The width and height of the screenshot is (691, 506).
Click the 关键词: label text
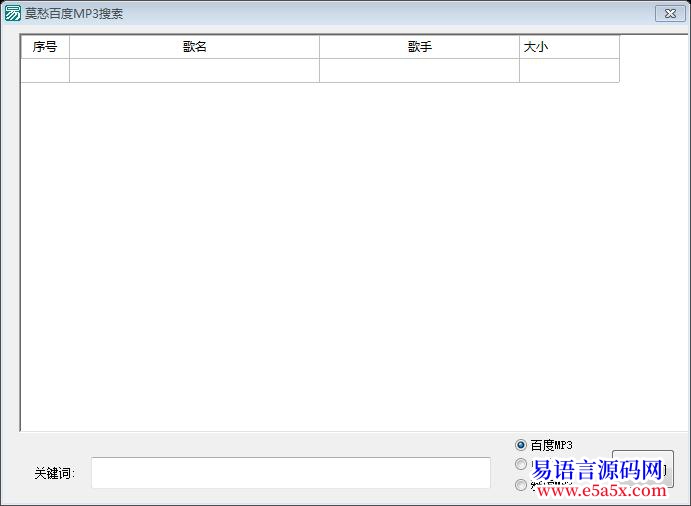coord(55,473)
